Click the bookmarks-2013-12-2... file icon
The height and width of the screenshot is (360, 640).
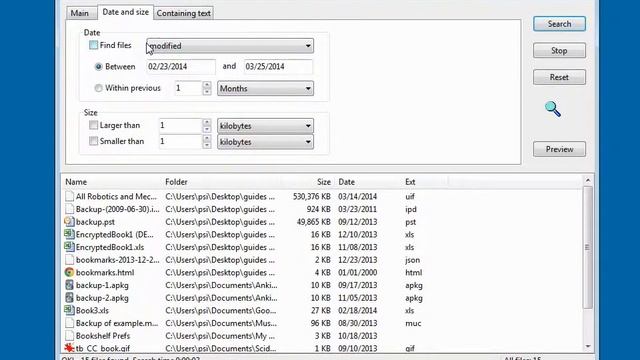[69, 260]
